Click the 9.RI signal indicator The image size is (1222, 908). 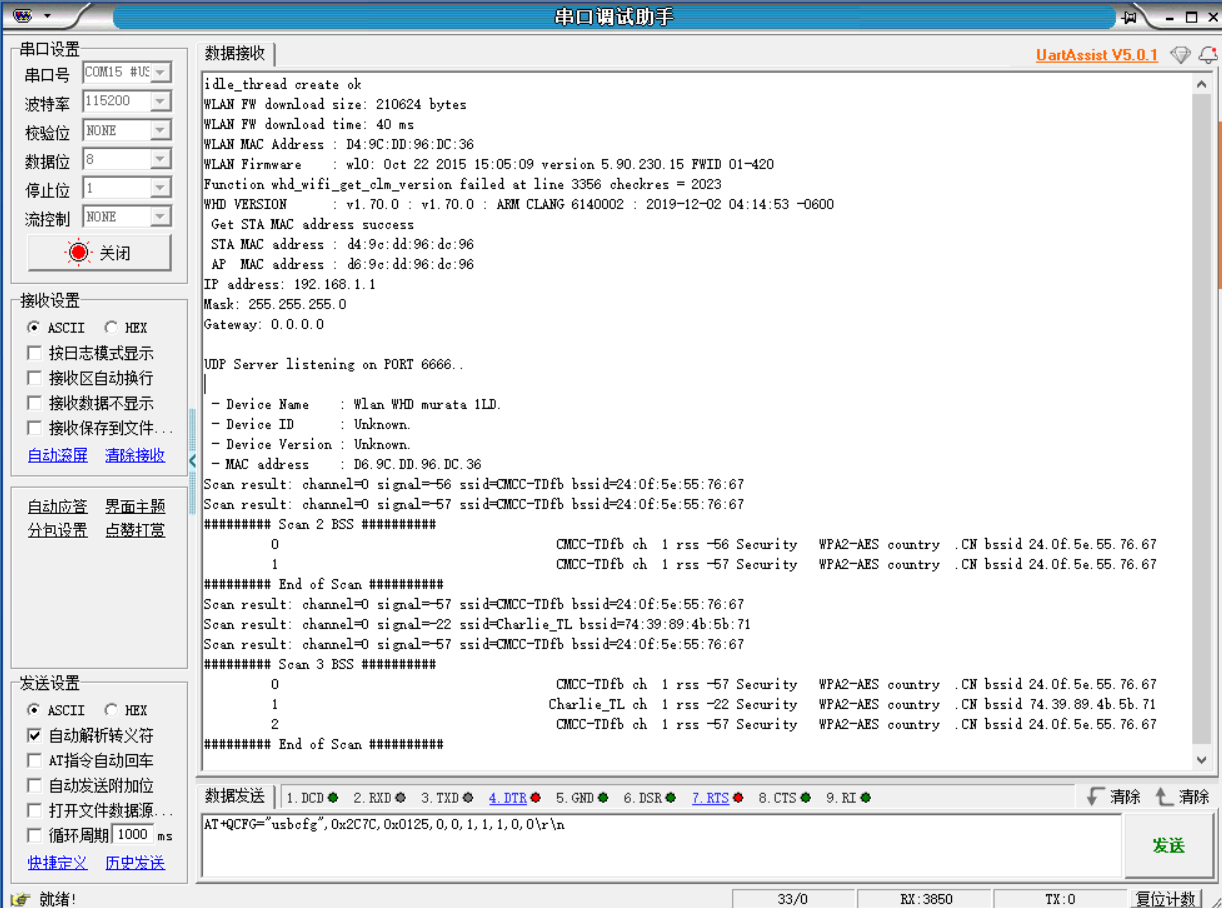[848, 798]
